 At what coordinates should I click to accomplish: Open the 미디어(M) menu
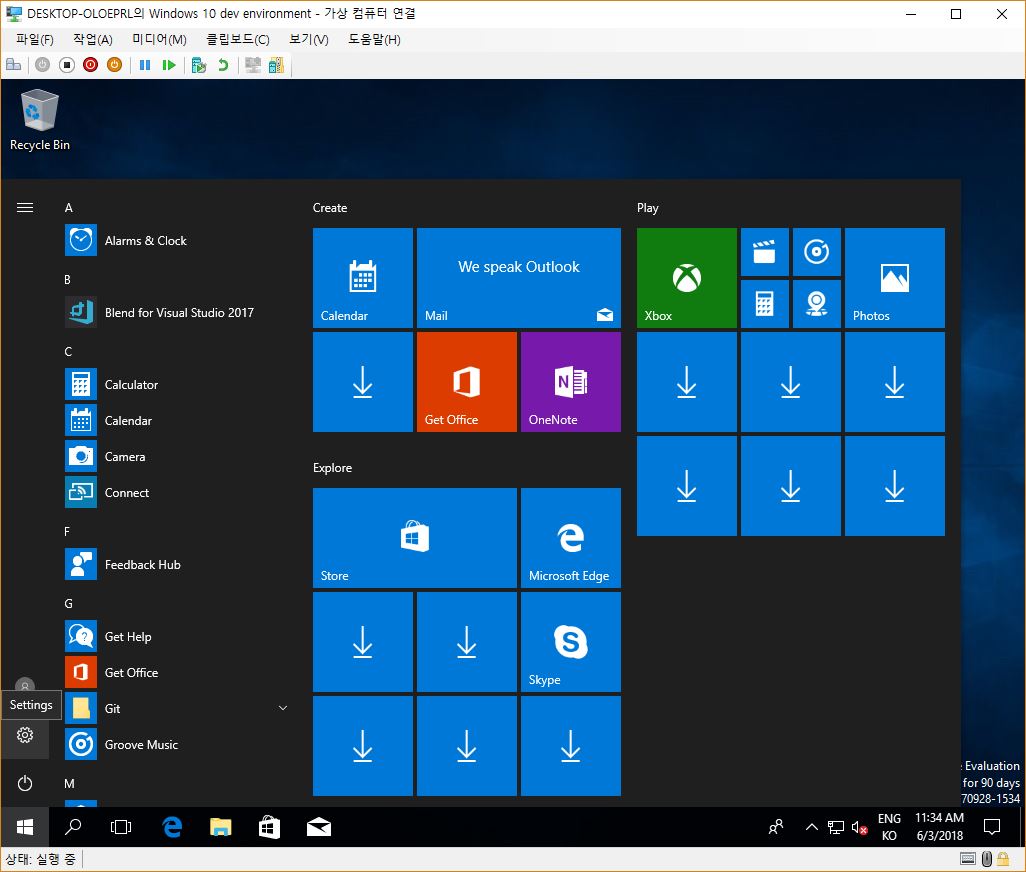(160, 39)
